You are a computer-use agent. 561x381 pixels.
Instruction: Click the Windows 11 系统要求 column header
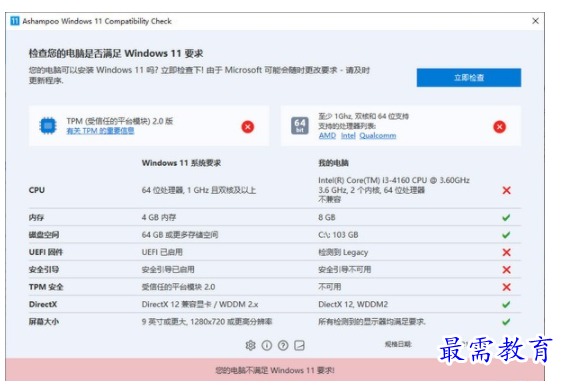[x=181, y=163]
